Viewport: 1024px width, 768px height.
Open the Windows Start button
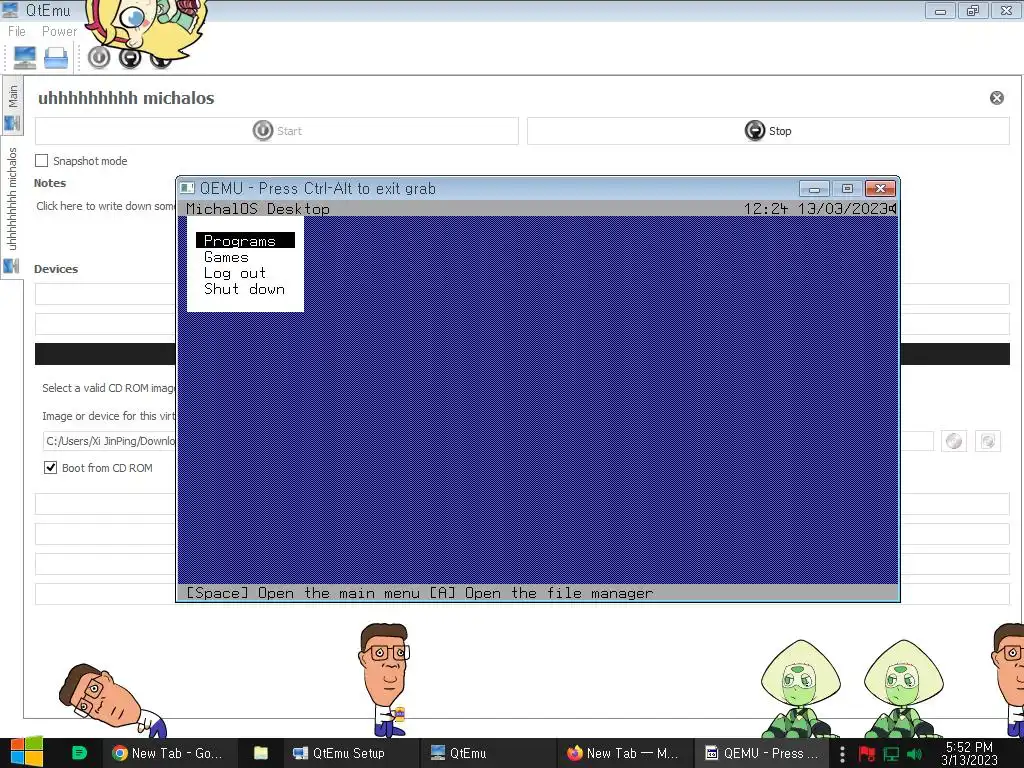(x=26, y=752)
